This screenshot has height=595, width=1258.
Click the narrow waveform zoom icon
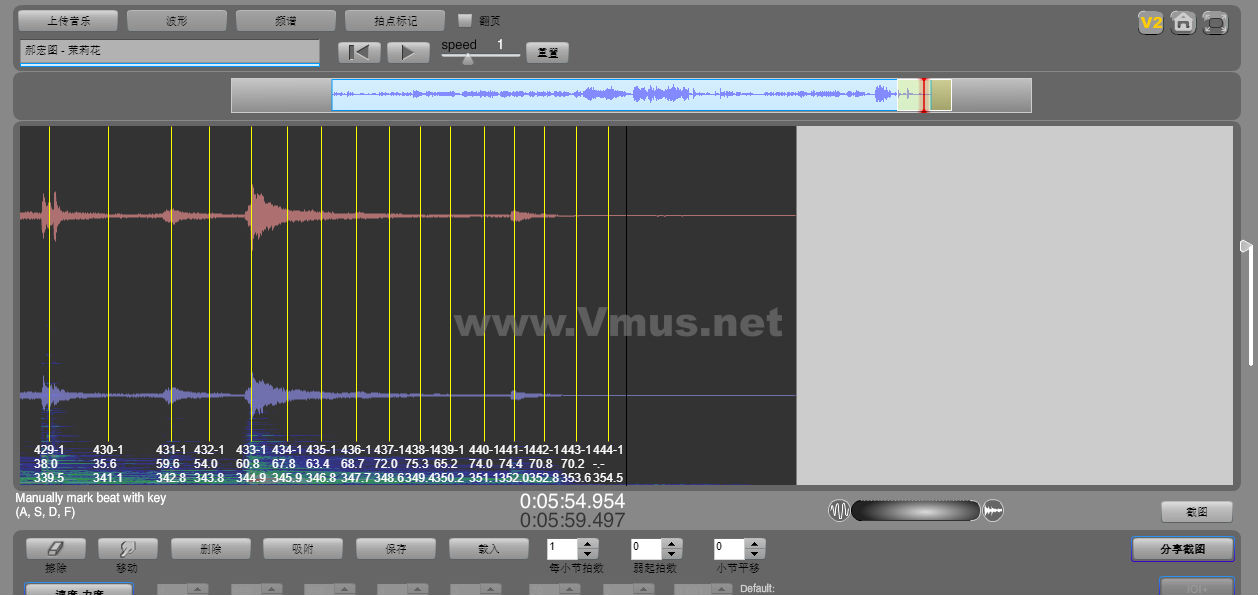click(838, 511)
